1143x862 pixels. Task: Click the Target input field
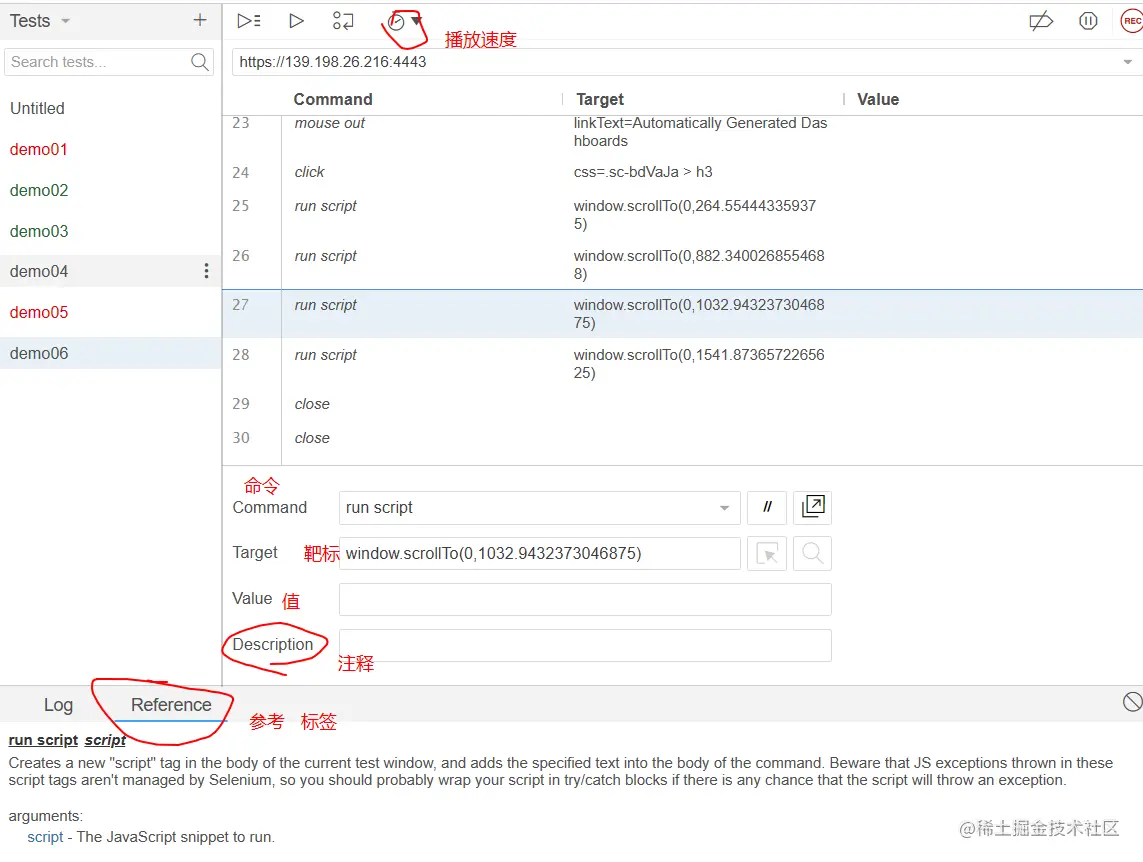pos(539,554)
